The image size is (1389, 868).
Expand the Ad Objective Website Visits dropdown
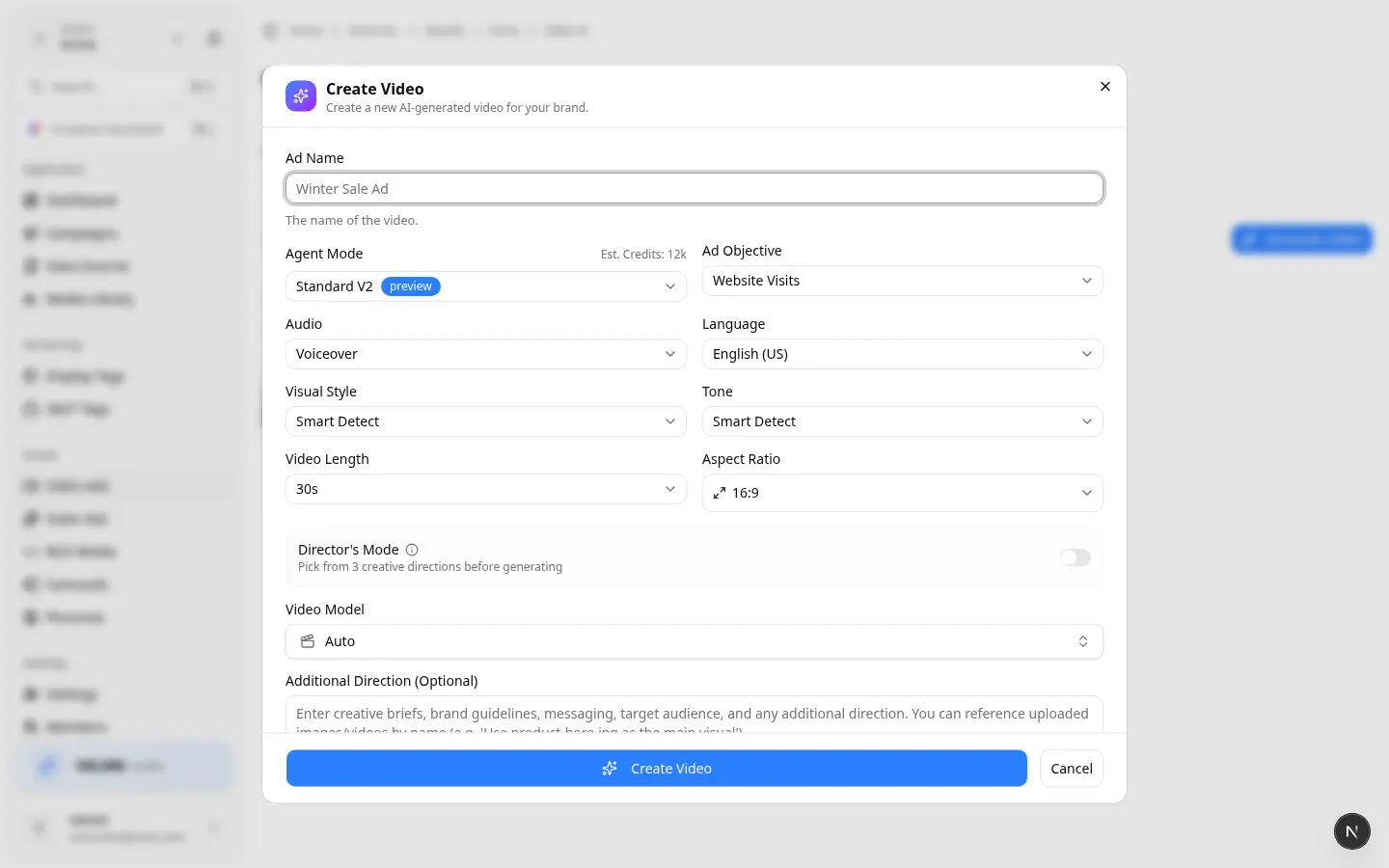[x=903, y=281]
